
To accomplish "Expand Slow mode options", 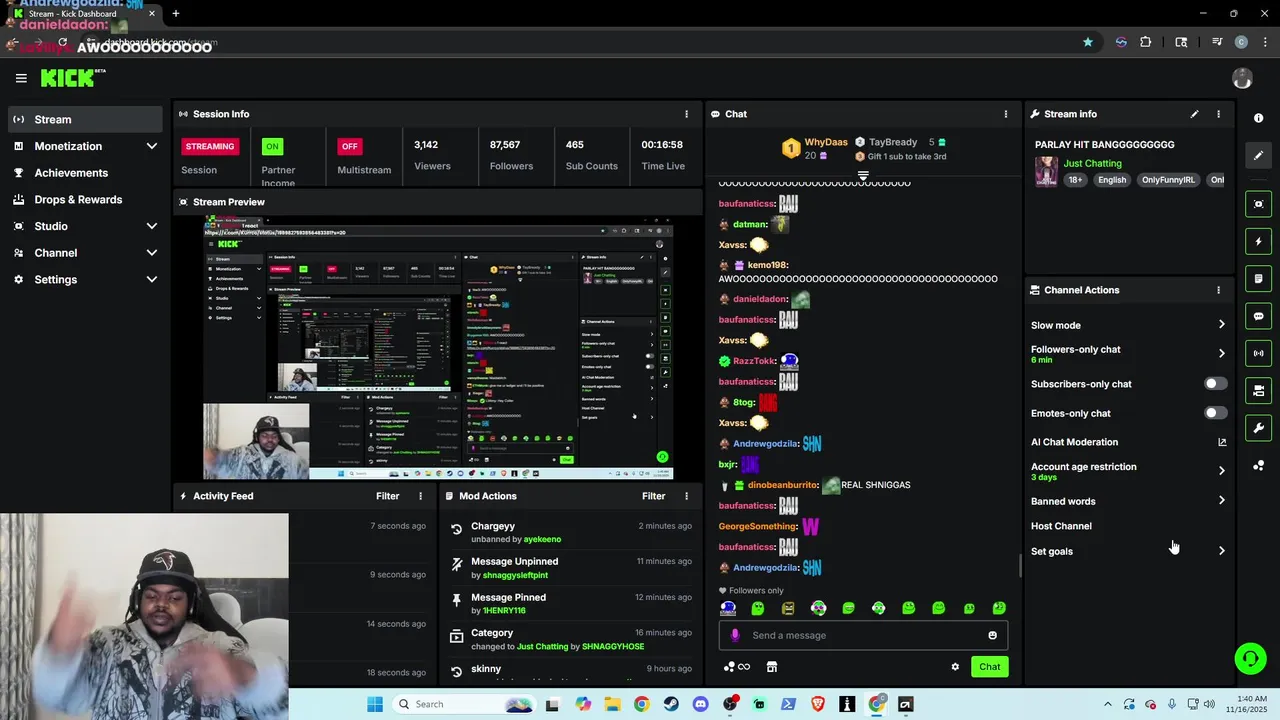I will [1221, 325].
